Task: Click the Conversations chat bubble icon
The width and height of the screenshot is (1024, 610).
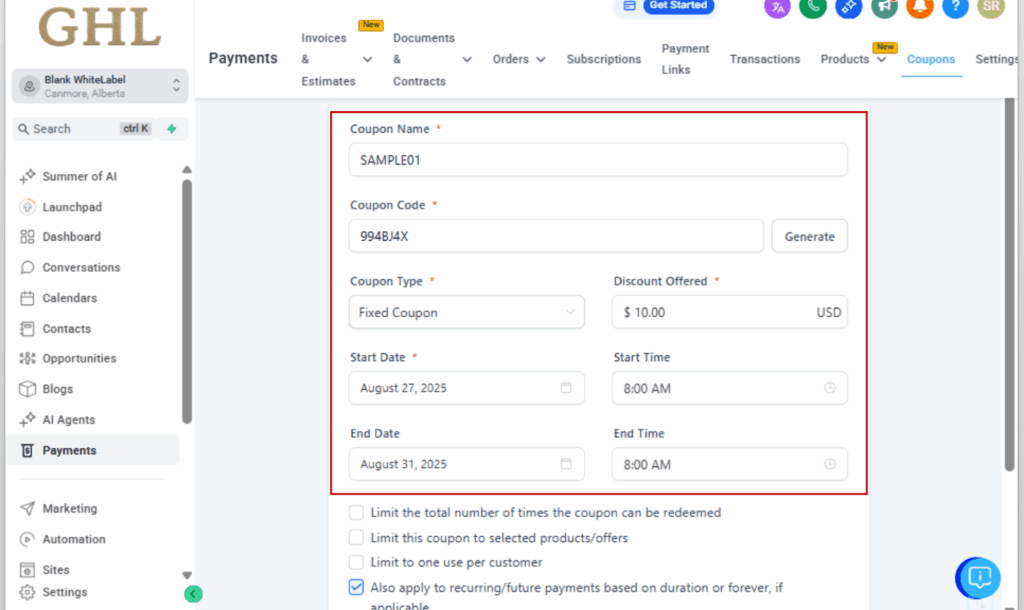Action: 27,268
